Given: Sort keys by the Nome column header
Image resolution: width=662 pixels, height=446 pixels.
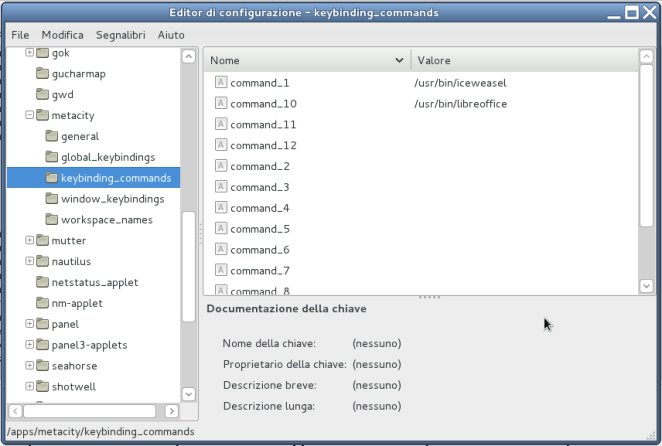Looking at the screenshot, I should 300,60.
